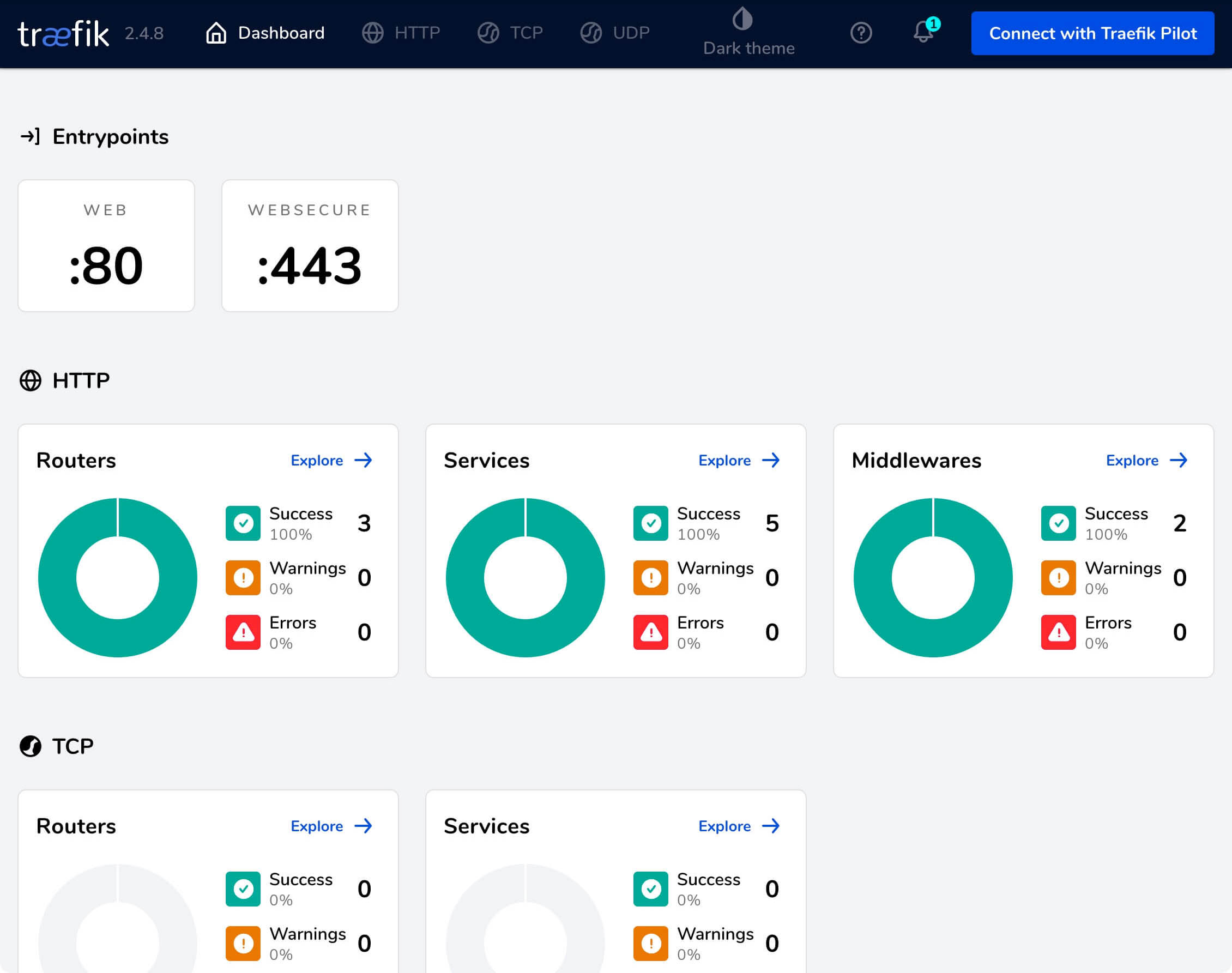1232x973 pixels.
Task: Explore HTTP Routers section
Action: coord(332,460)
